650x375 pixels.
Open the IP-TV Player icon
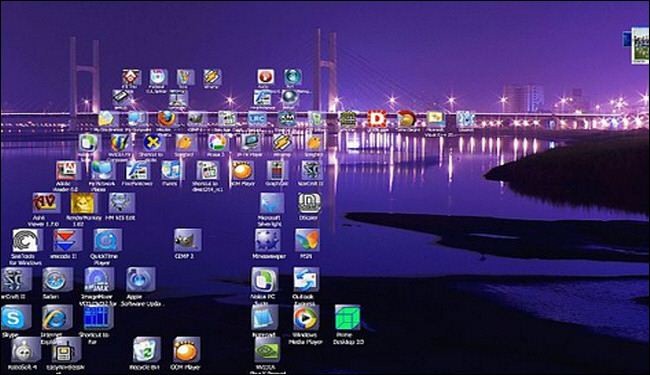251,143
